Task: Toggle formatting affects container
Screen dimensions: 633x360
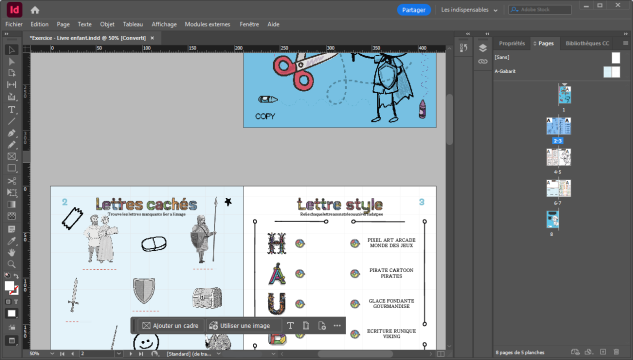Action: pos(8,301)
